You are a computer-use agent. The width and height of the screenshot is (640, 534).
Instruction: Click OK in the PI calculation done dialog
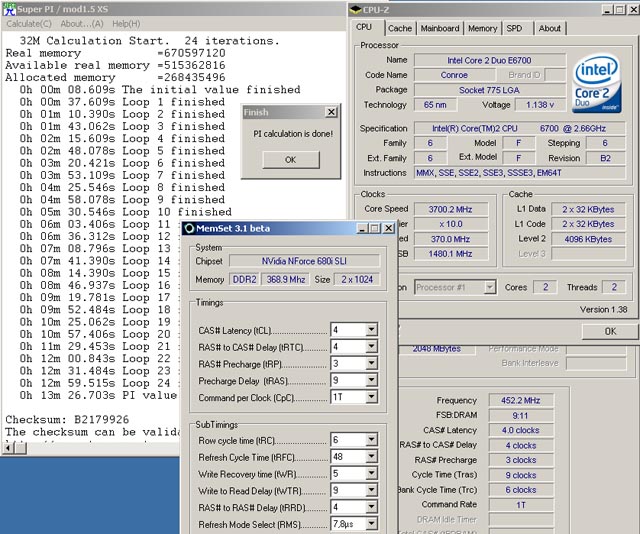(291, 160)
